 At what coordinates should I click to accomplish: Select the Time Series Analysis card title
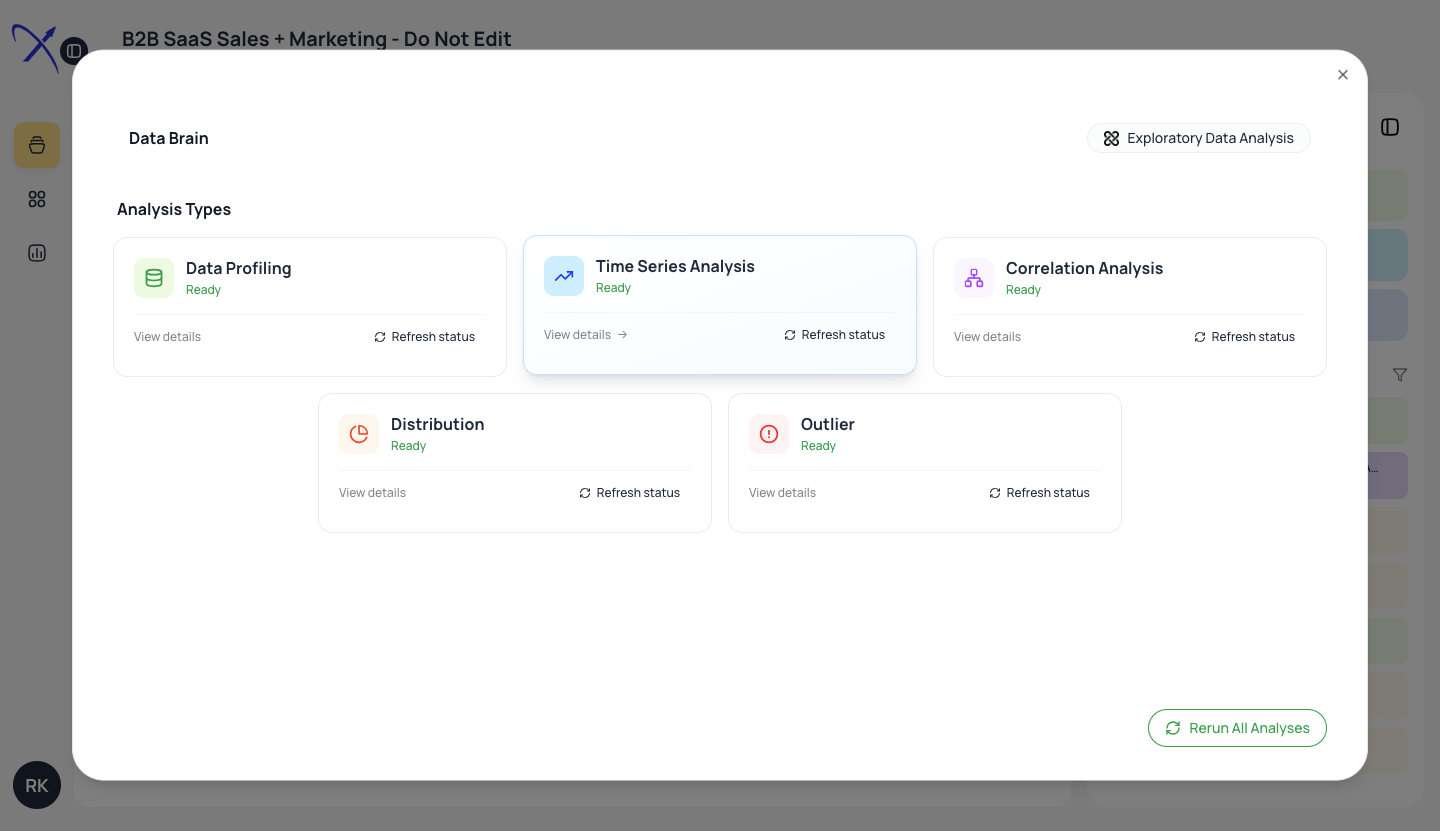pyautogui.click(x=675, y=266)
